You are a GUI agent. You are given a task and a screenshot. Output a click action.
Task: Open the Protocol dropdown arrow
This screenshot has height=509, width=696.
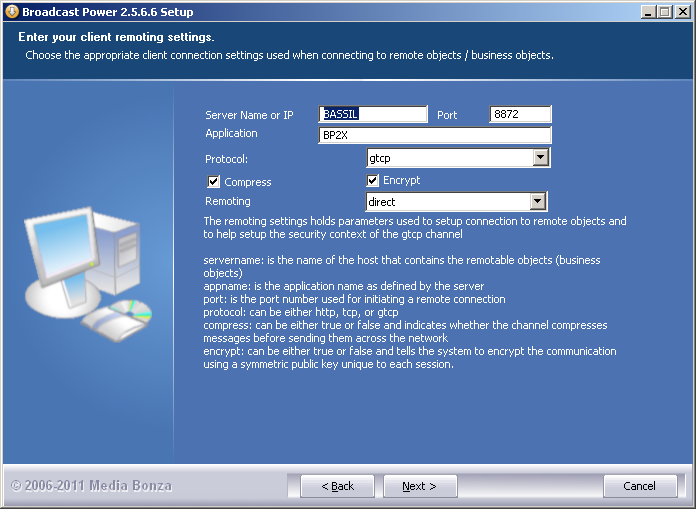pyautogui.click(x=541, y=158)
